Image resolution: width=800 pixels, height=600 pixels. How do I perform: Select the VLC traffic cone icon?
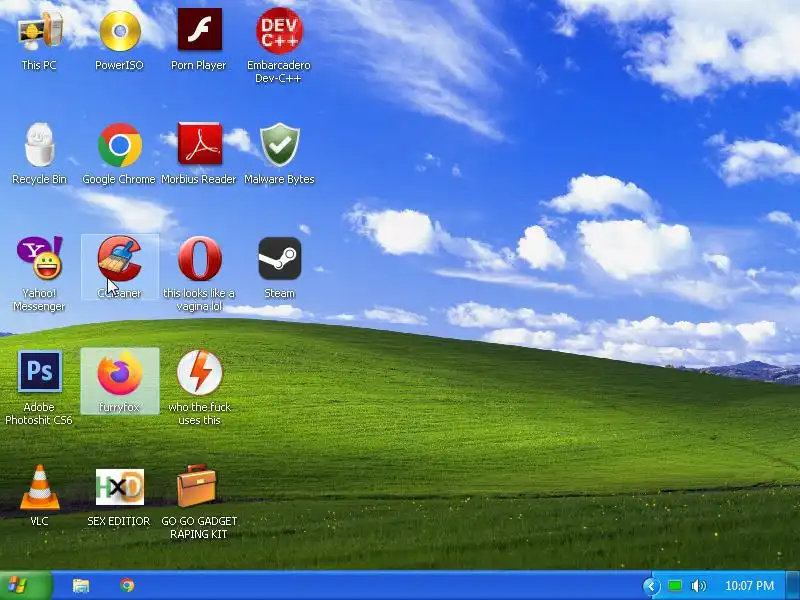[39, 487]
